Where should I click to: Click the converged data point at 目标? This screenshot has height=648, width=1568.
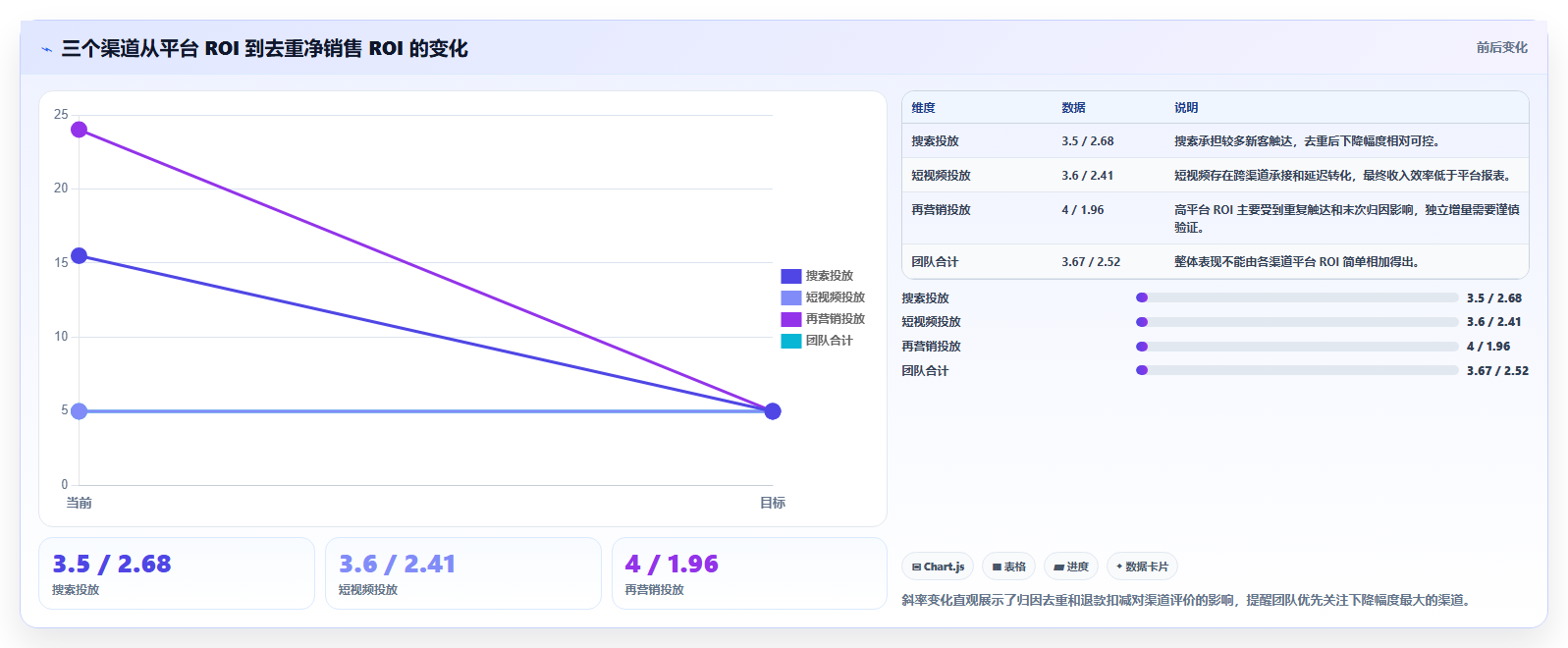click(773, 411)
